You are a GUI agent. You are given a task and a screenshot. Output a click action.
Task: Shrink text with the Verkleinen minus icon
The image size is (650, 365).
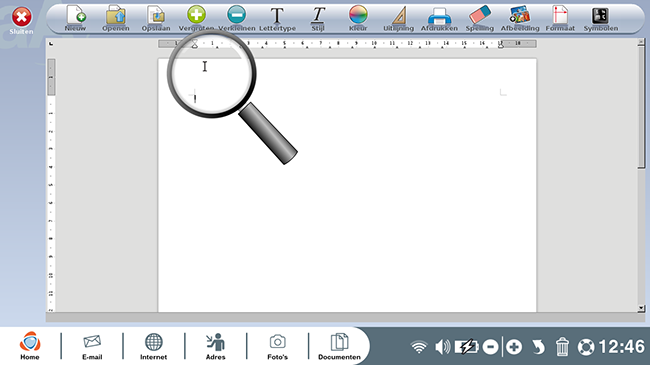237,18
